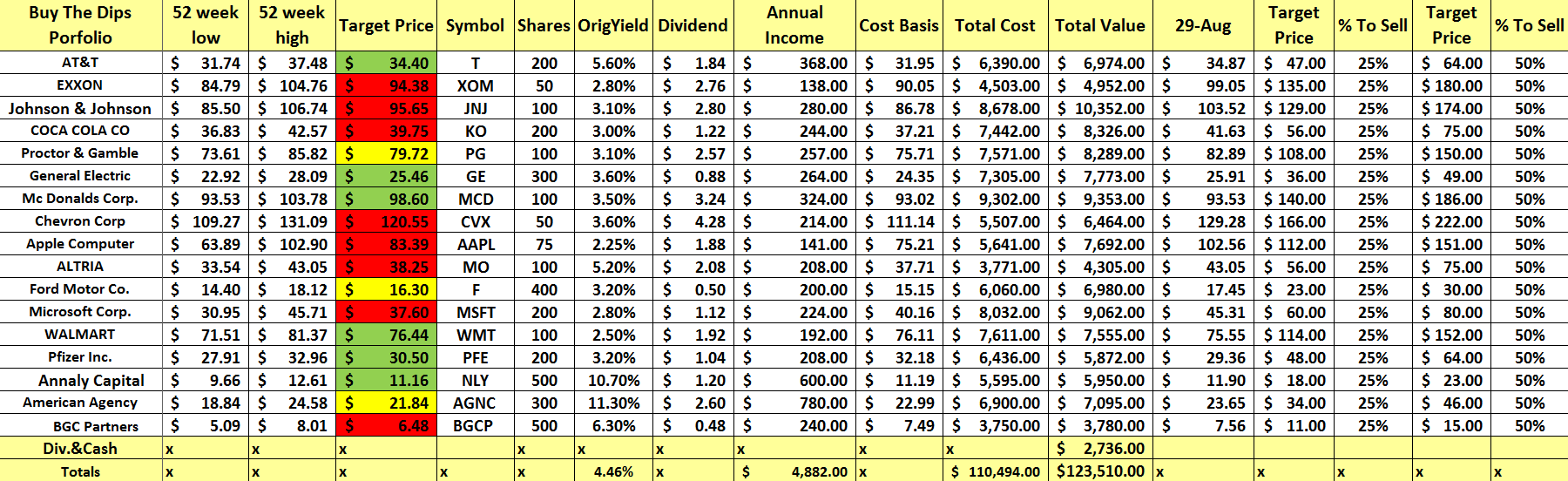Image resolution: width=1568 pixels, height=481 pixels.
Task: Click red target price cell 94.38
Action: (386, 85)
